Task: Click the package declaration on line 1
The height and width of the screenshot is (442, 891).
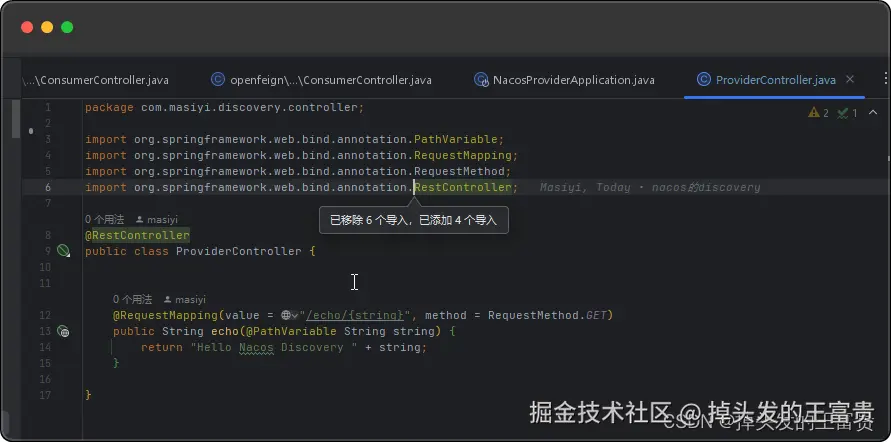Action: click(224, 107)
